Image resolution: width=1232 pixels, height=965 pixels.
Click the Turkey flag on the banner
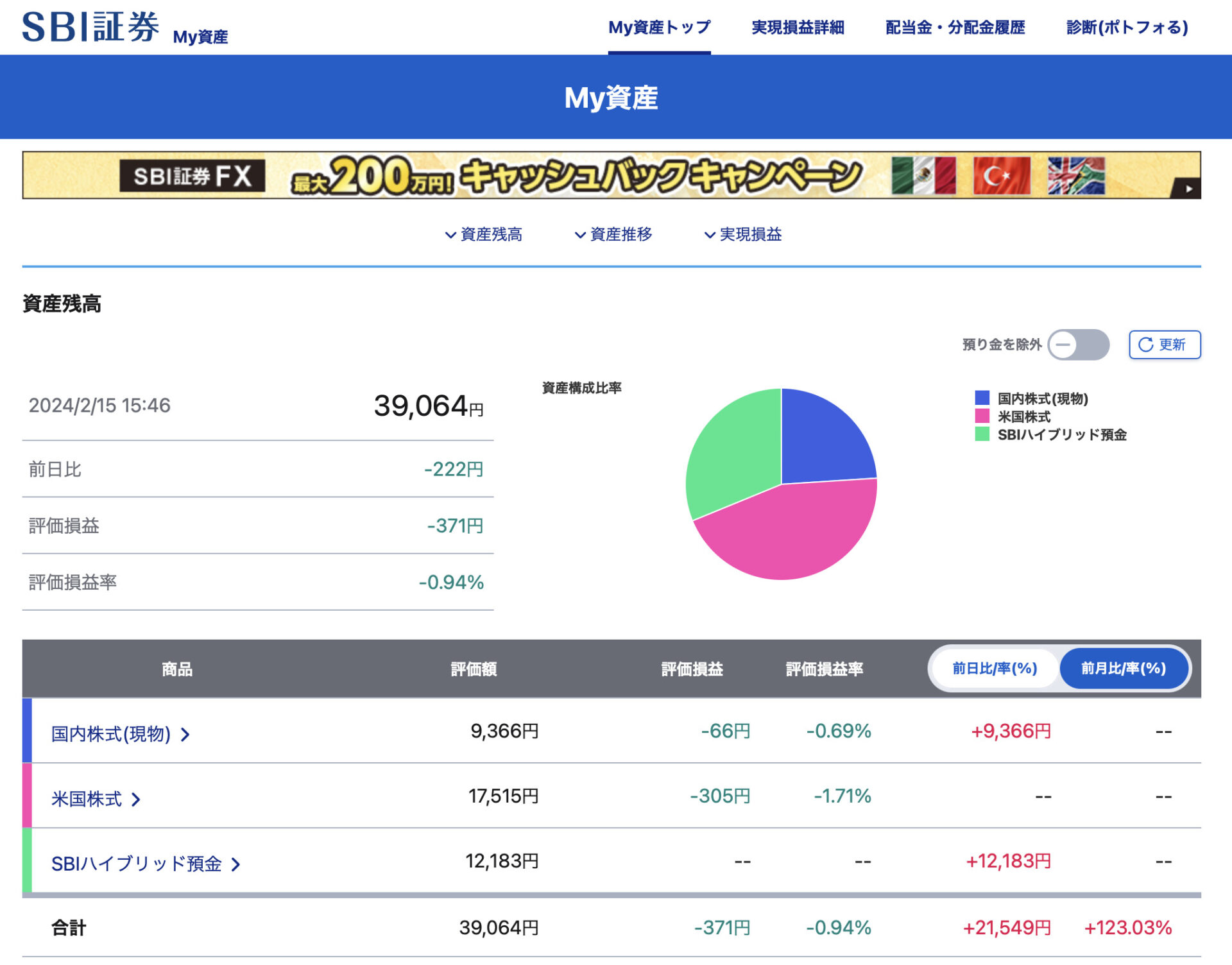click(x=1001, y=175)
